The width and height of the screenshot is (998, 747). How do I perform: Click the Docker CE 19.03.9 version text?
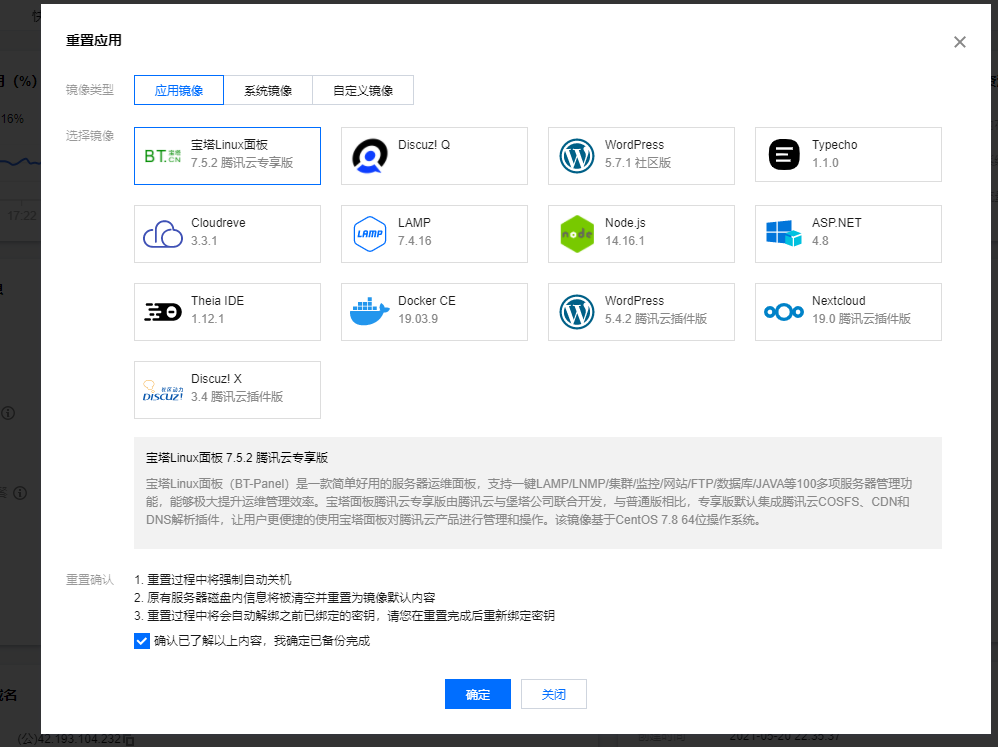click(418, 319)
